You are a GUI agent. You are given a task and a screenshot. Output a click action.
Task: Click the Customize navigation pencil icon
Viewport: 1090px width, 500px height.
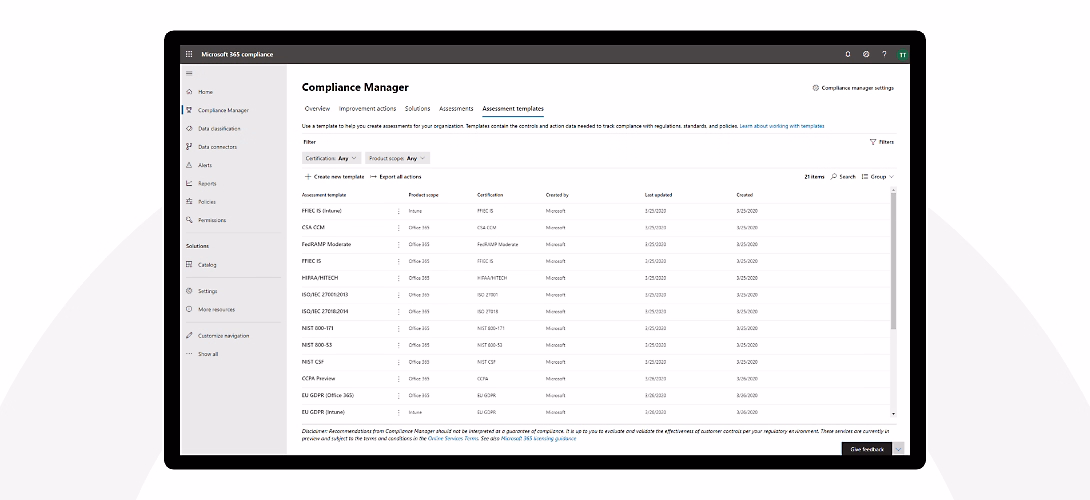(x=189, y=336)
